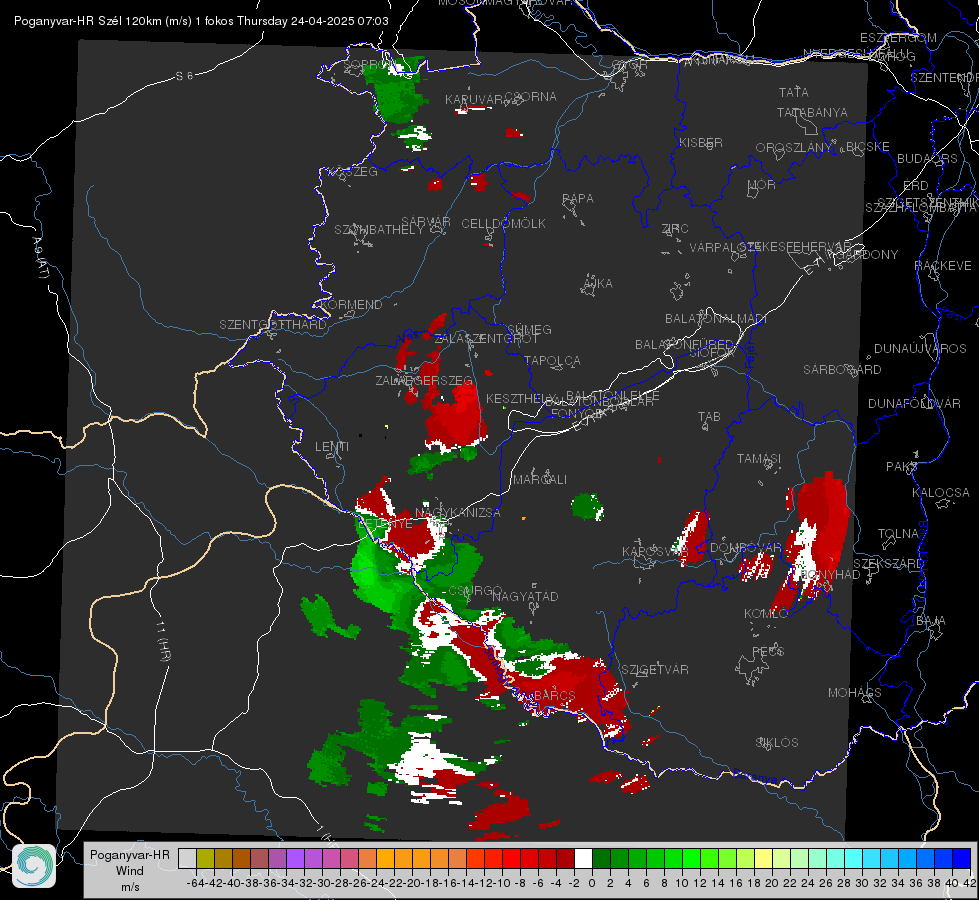
Task: Click the MARCALI town label
Action: click(539, 480)
